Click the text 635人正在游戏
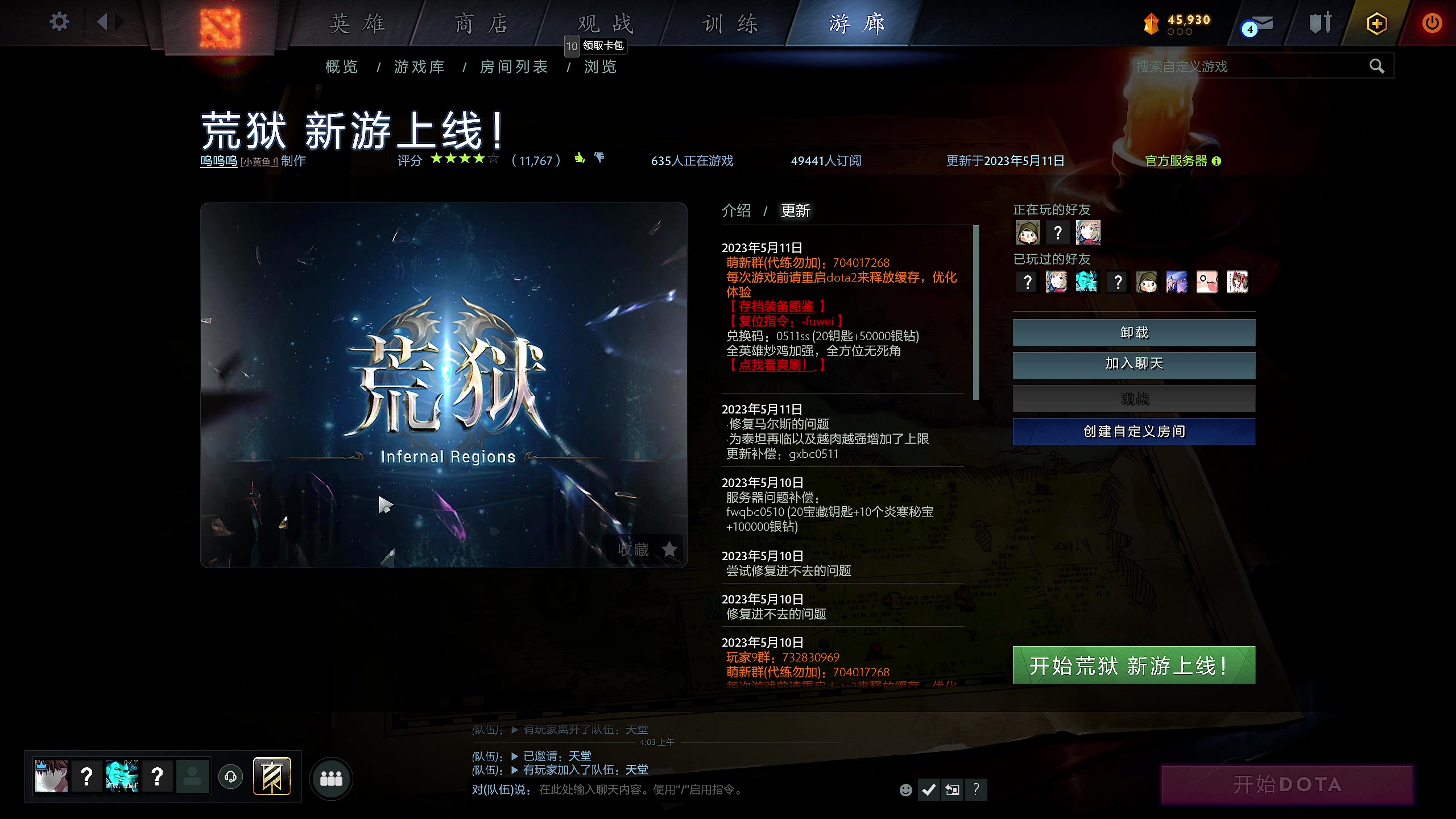1456x819 pixels. [692, 161]
